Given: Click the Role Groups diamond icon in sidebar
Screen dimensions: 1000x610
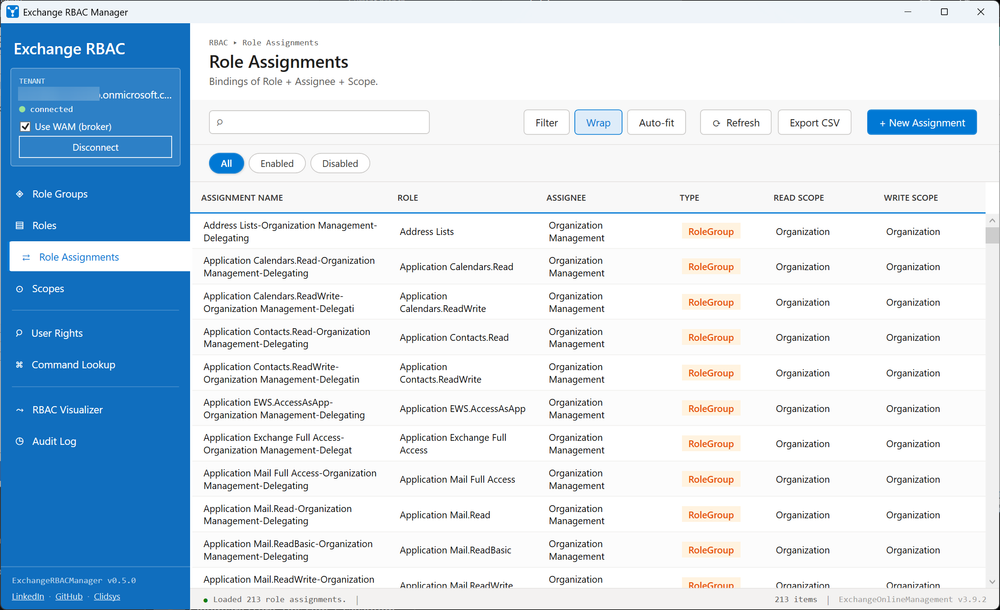Looking at the screenshot, I should tap(19, 194).
